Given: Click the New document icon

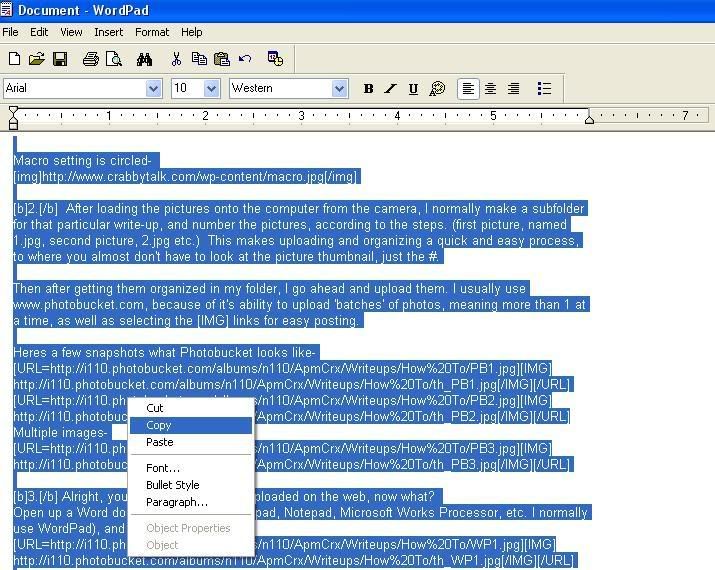Looking at the screenshot, I should (x=14, y=60).
